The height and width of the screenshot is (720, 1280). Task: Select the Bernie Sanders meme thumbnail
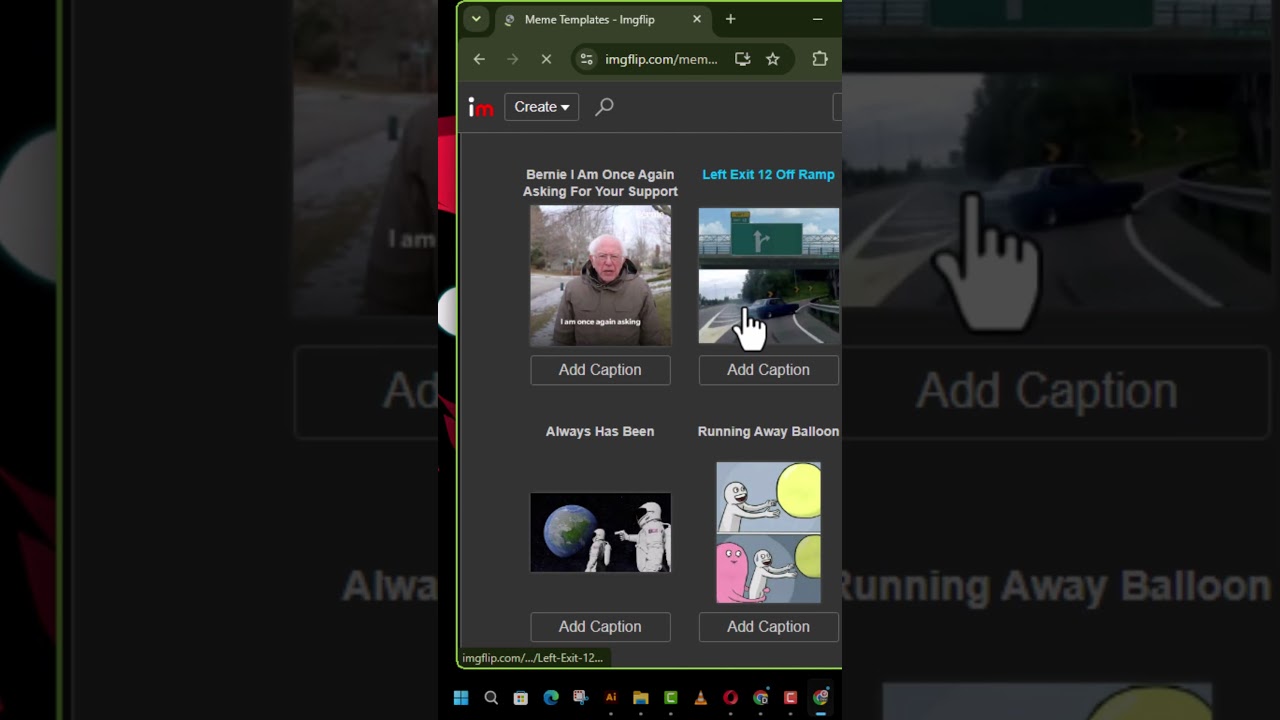[x=600, y=275]
